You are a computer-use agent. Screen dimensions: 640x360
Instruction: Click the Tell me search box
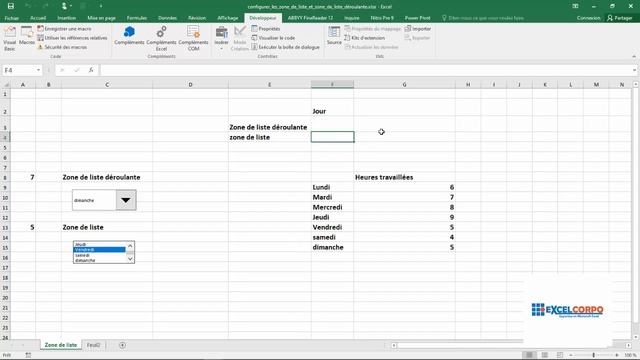(x=483, y=18)
